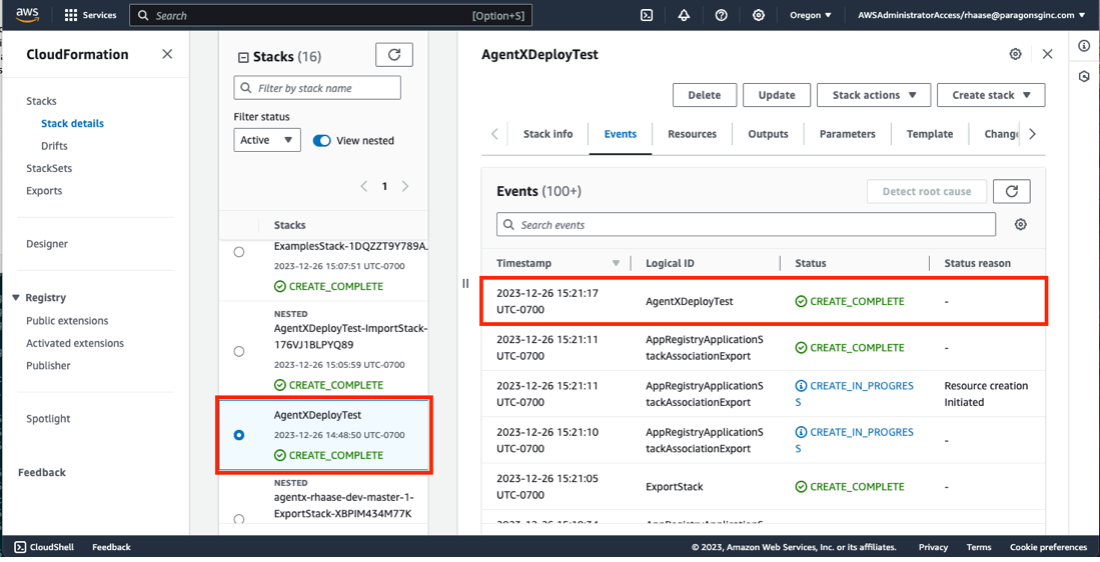Collapse the Stacks panel header icon

pyautogui.click(x=243, y=58)
